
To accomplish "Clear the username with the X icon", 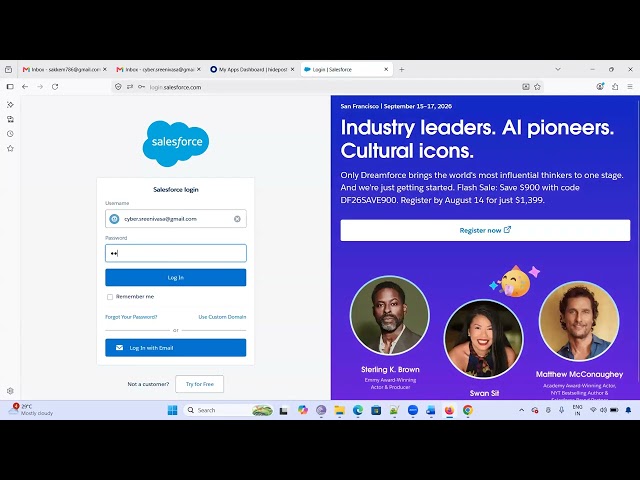I will 237,219.
